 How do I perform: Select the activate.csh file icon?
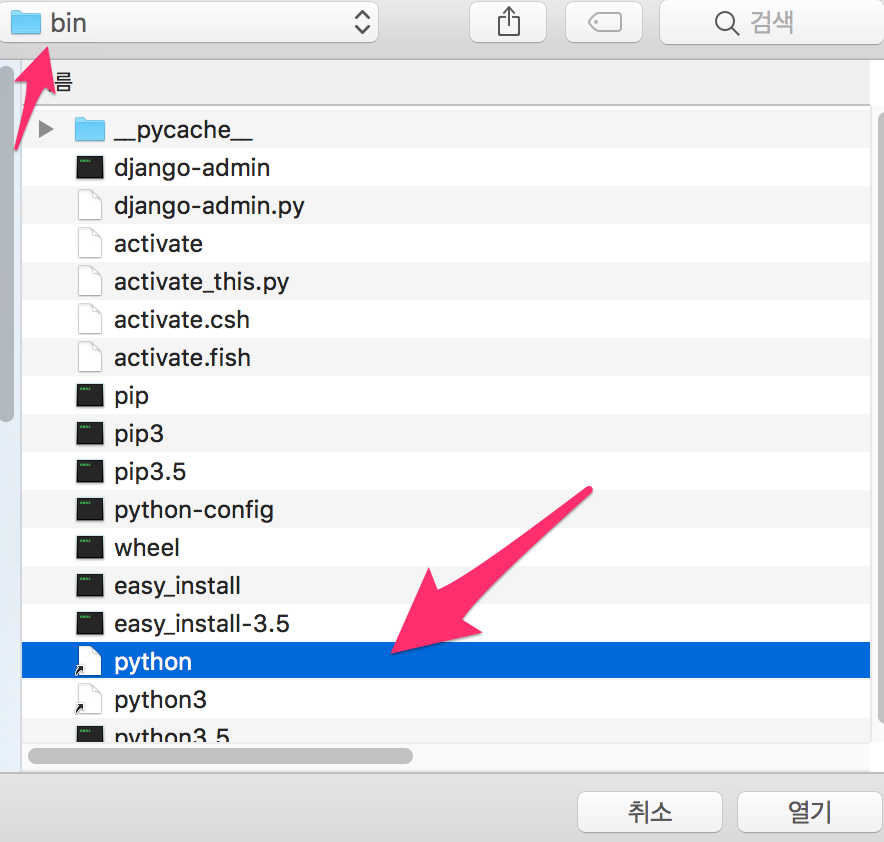(90, 319)
